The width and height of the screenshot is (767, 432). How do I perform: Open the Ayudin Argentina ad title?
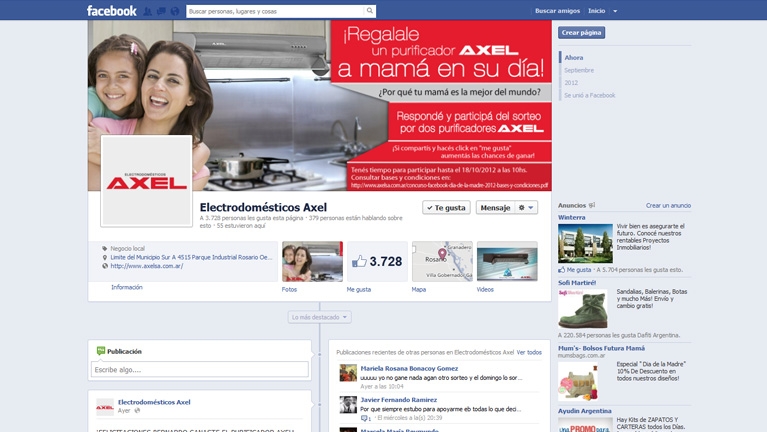tap(585, 411)
